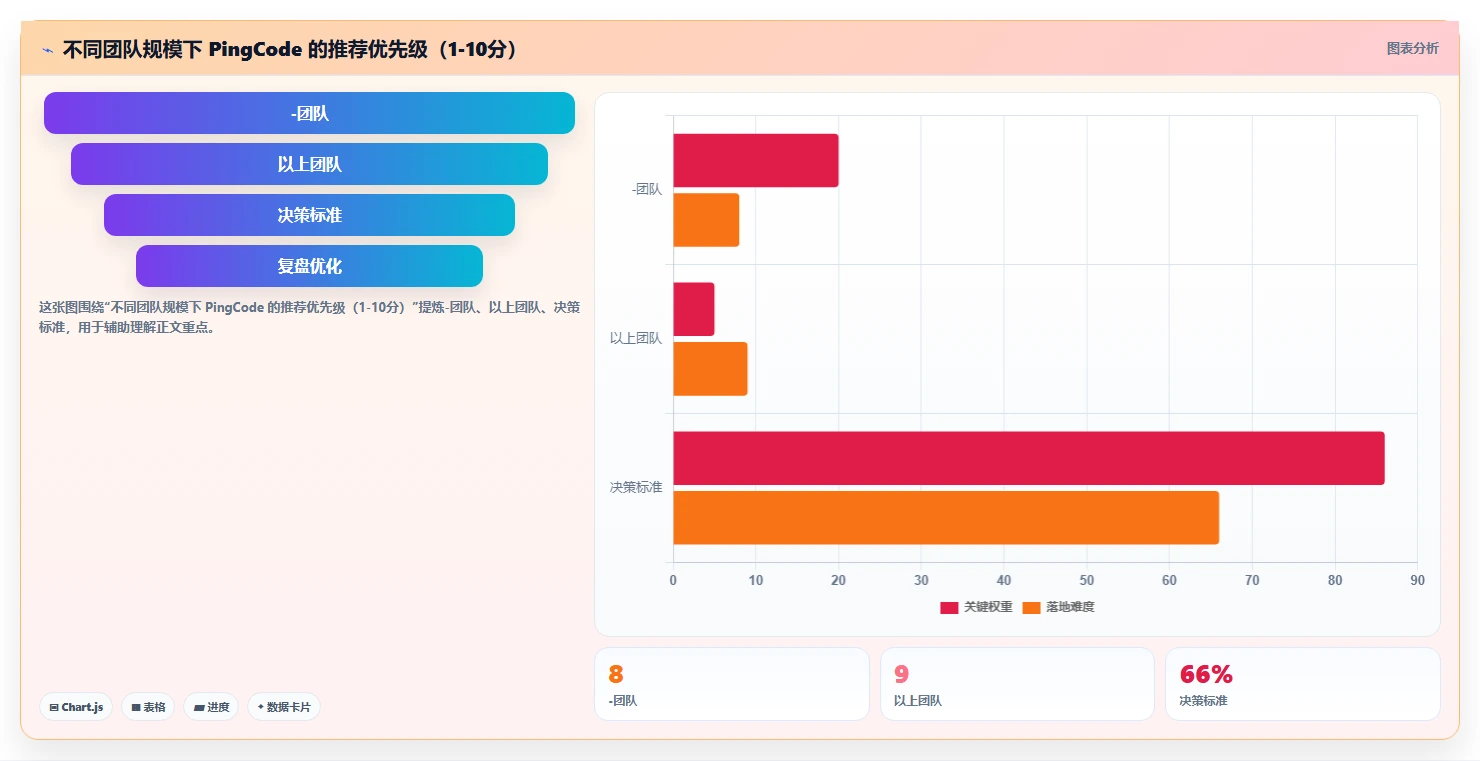Screen dimensions: 1480x761
Task: Click the Chart.js tag chip
Action: (x=76, y=707)
